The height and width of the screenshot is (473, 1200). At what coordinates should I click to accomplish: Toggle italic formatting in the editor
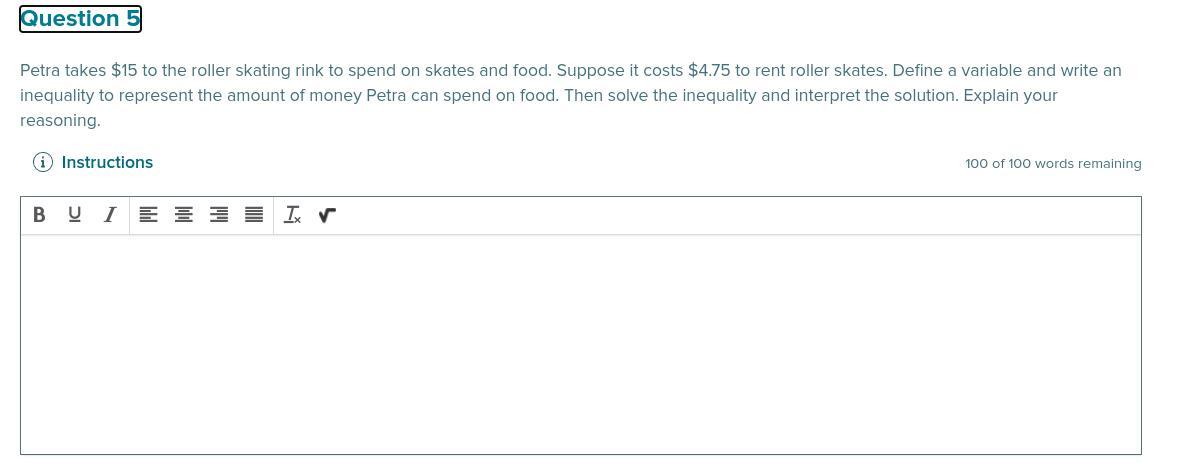click(110, 214)
